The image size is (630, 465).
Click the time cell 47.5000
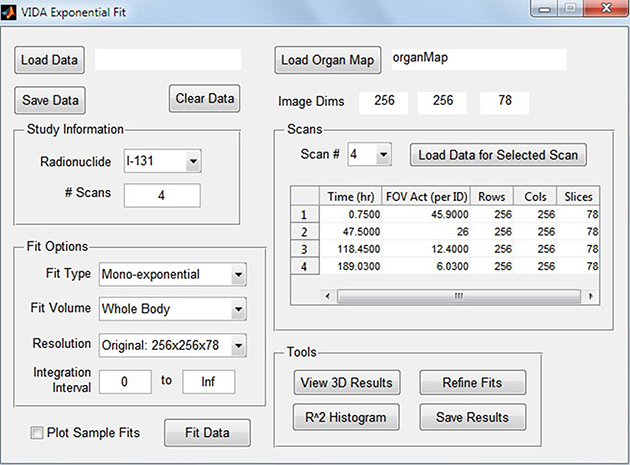click(351, 232)
